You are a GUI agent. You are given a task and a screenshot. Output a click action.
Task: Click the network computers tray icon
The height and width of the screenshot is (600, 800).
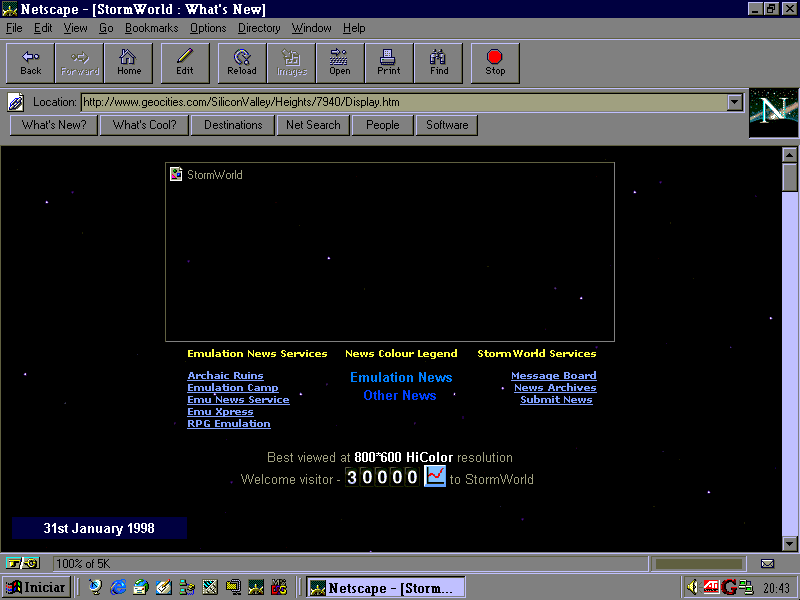point(745,587)
